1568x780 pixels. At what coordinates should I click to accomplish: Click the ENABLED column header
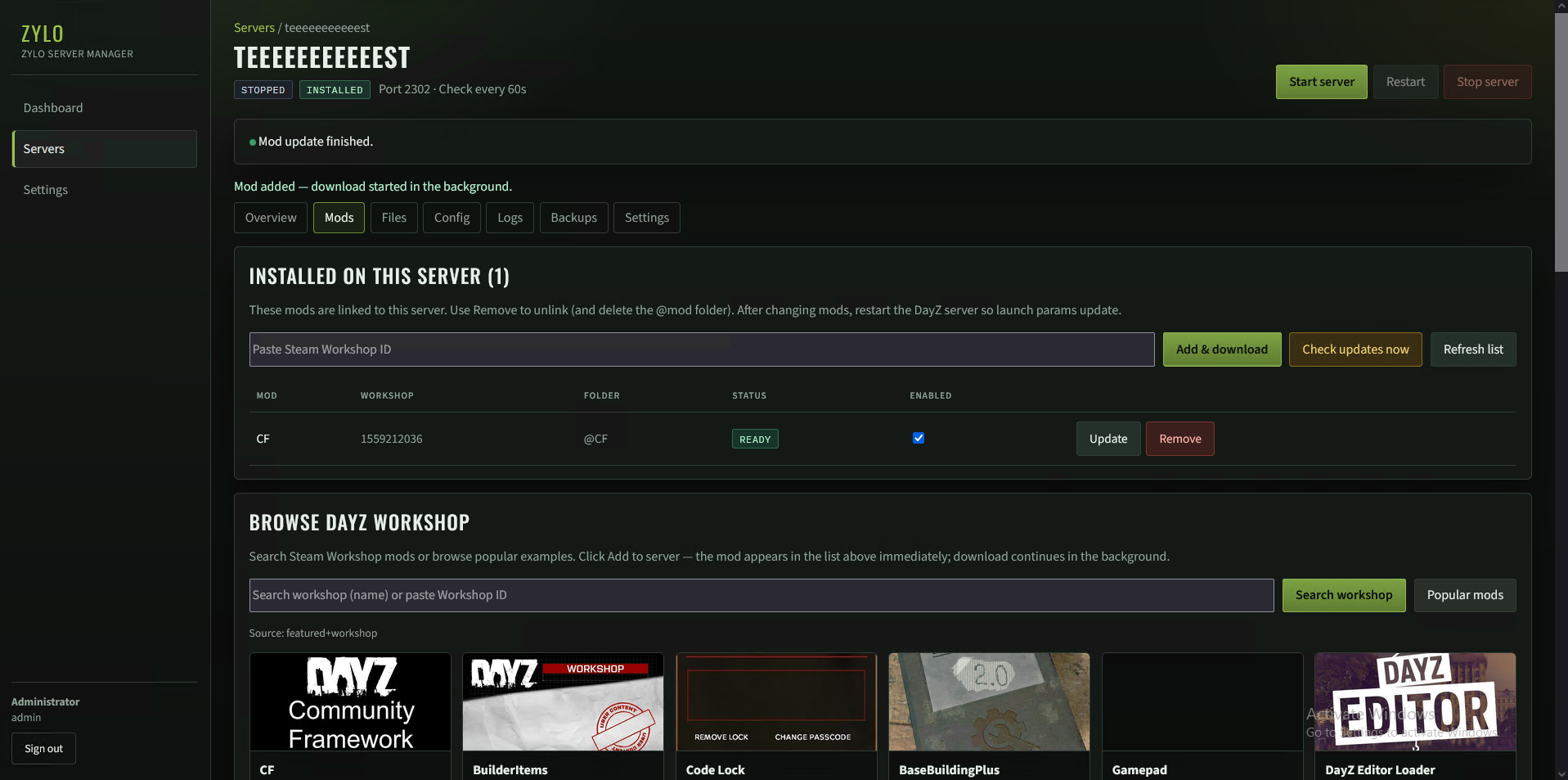click(931, 396)
